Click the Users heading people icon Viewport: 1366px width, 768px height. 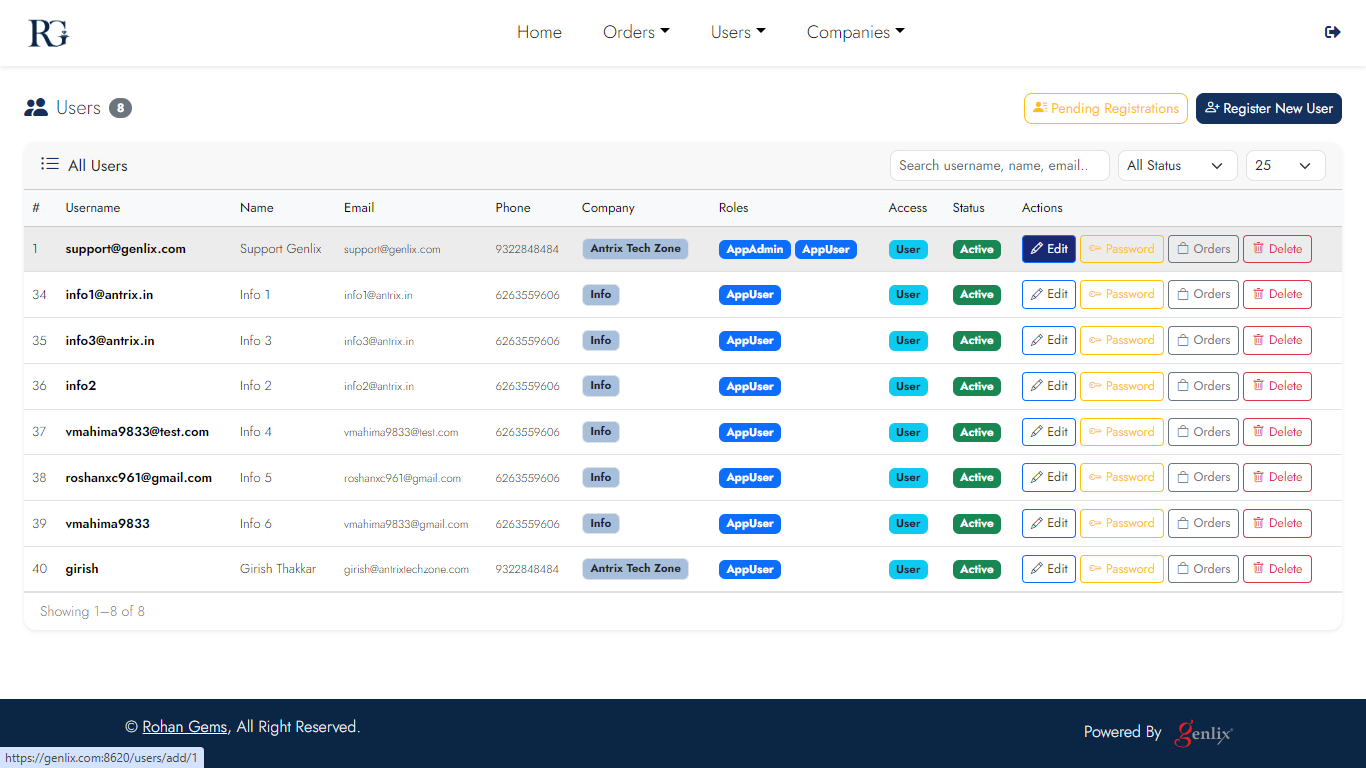36,108
